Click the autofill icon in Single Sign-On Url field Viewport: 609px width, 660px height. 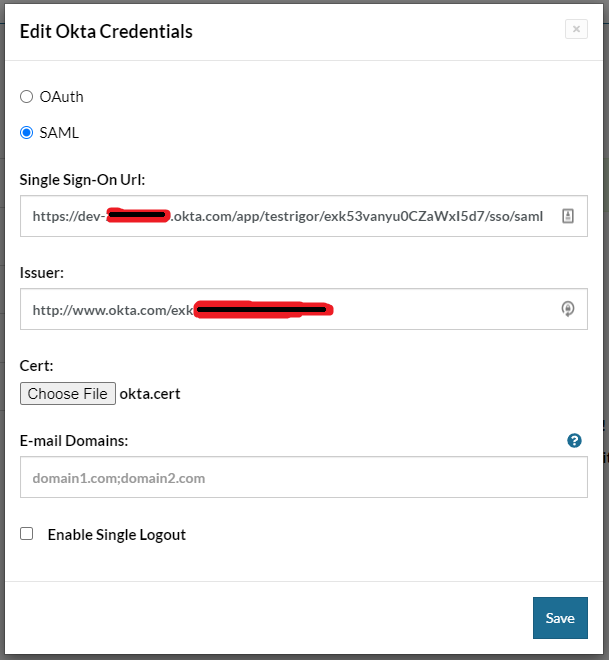tap(568, 216)
